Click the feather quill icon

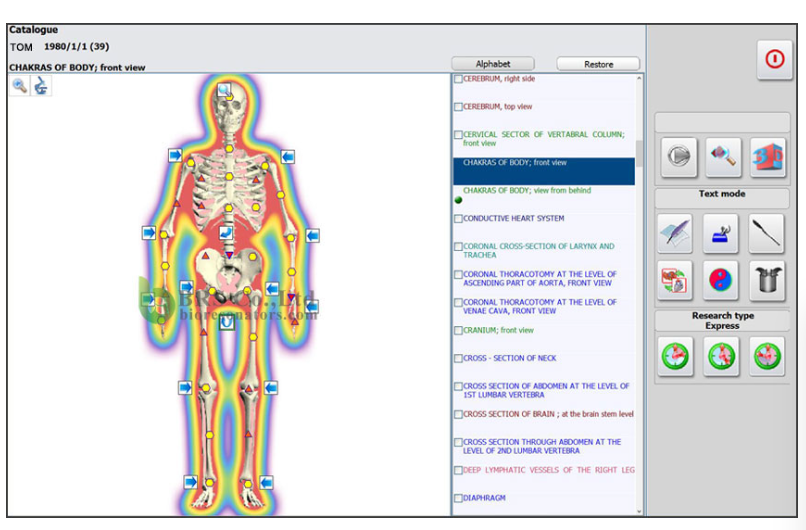point(676,233)
